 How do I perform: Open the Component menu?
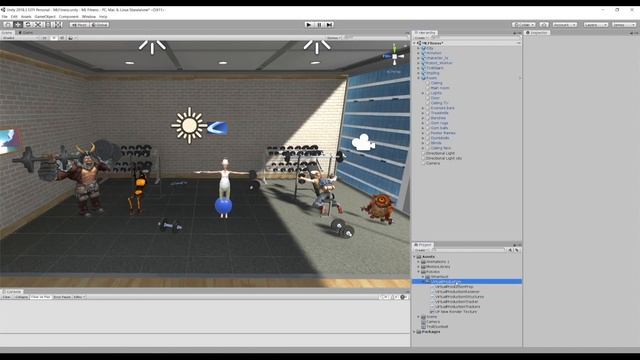69,17
